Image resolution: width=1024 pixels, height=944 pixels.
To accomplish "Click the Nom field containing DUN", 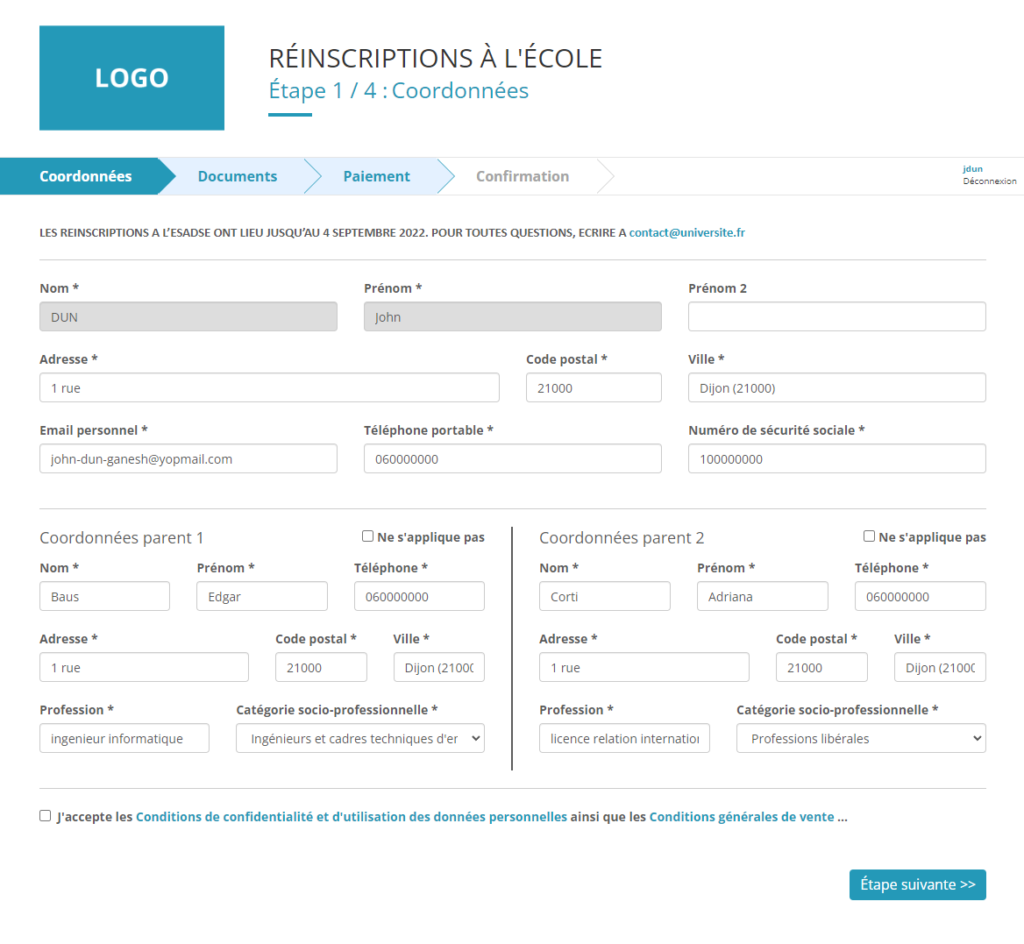I will pyautogui.click(x=188, y=317).
